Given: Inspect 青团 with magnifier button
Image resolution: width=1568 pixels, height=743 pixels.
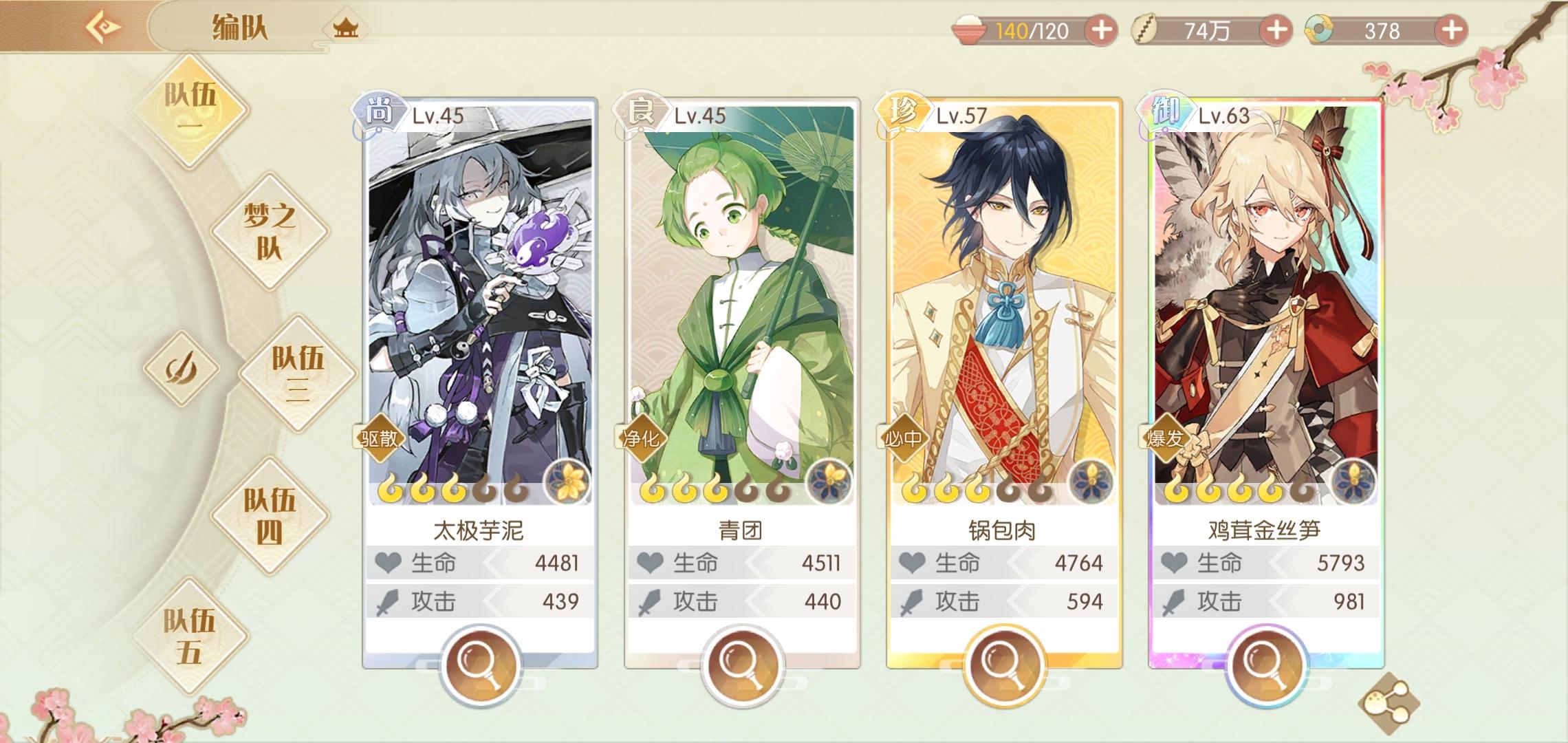Looking at the screenshot, I should (742, 665).
